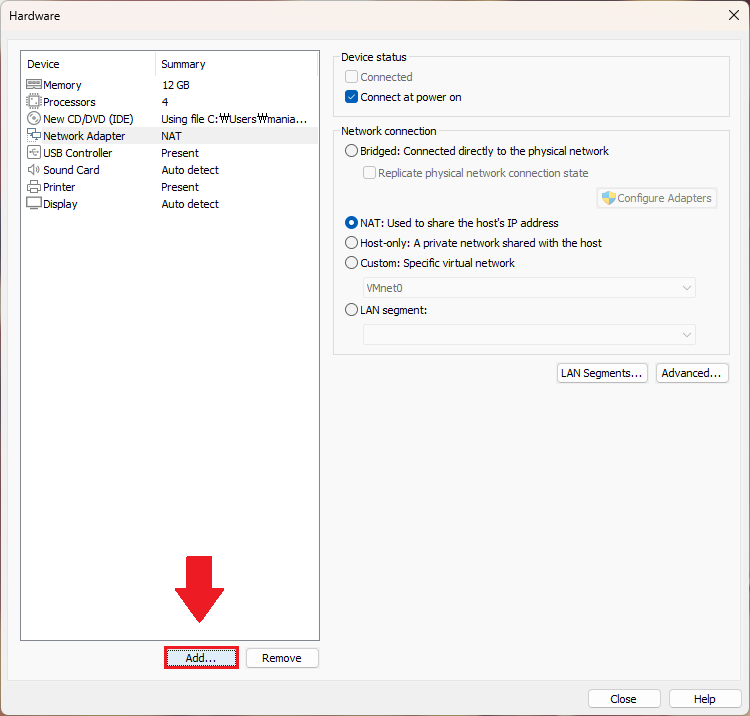Click the 'Using file C:' CD/DVD summary

(234, 119)
